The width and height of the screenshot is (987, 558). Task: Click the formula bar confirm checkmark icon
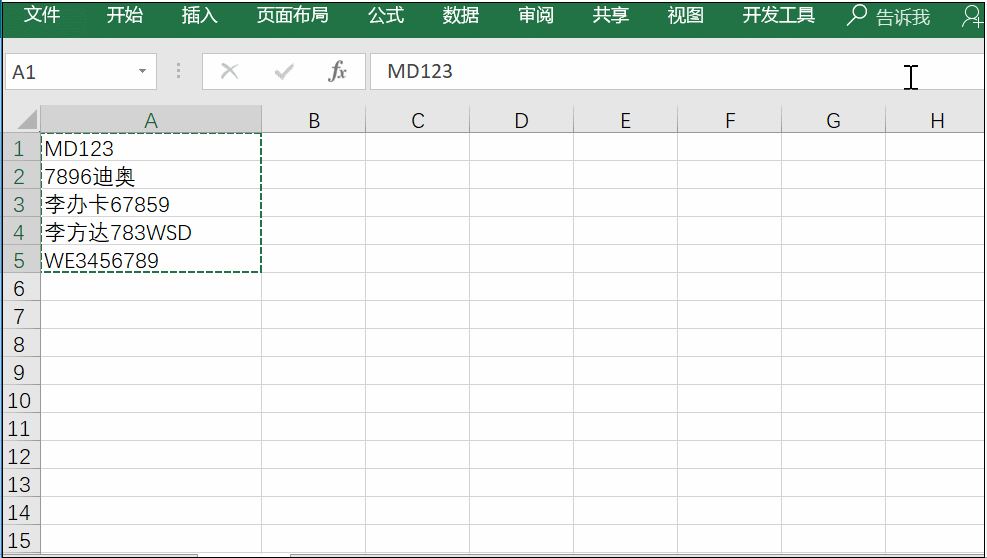click(x=284, y=72)
